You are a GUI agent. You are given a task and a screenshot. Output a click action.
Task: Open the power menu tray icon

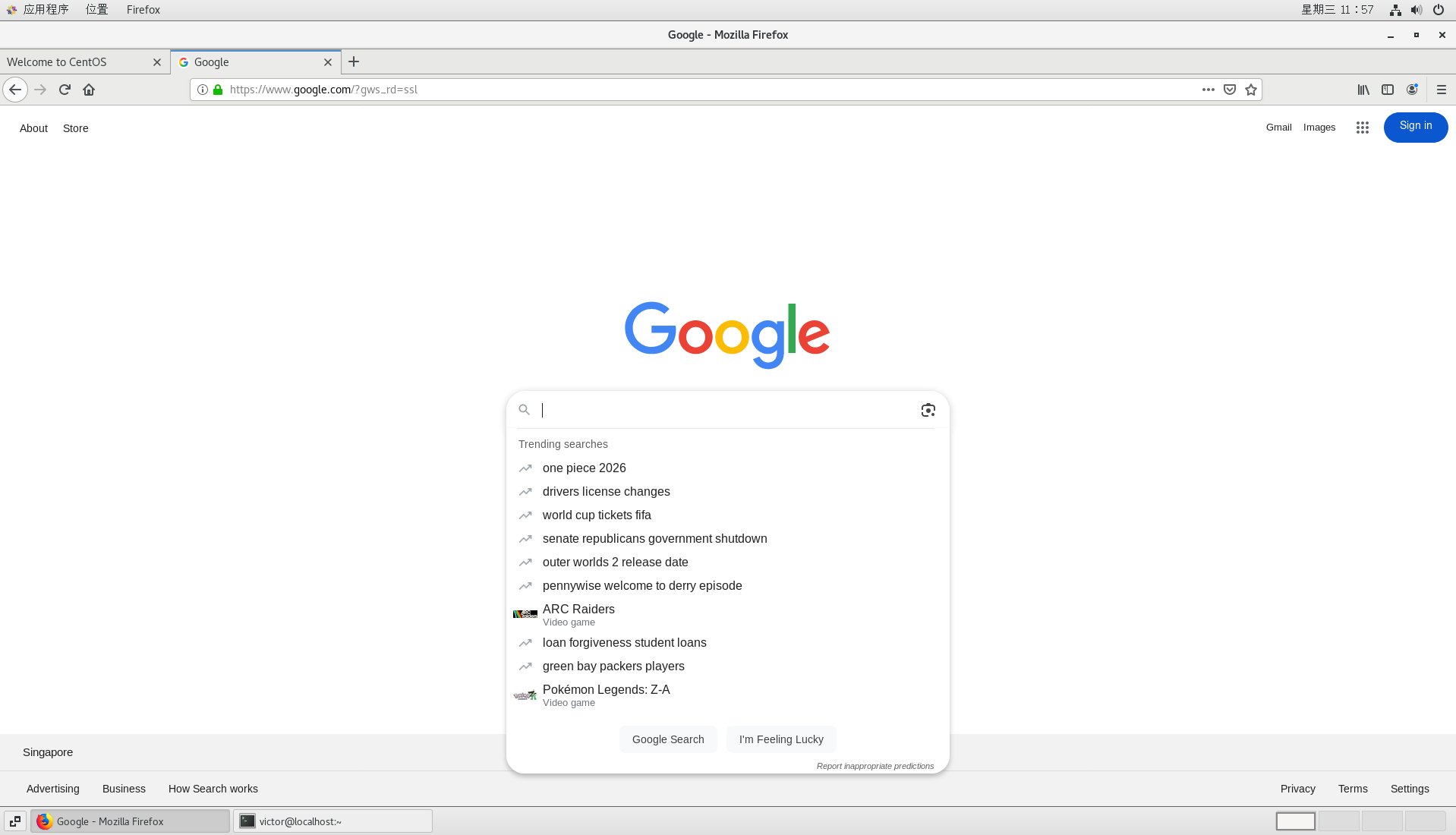(x=1439, y=10)
